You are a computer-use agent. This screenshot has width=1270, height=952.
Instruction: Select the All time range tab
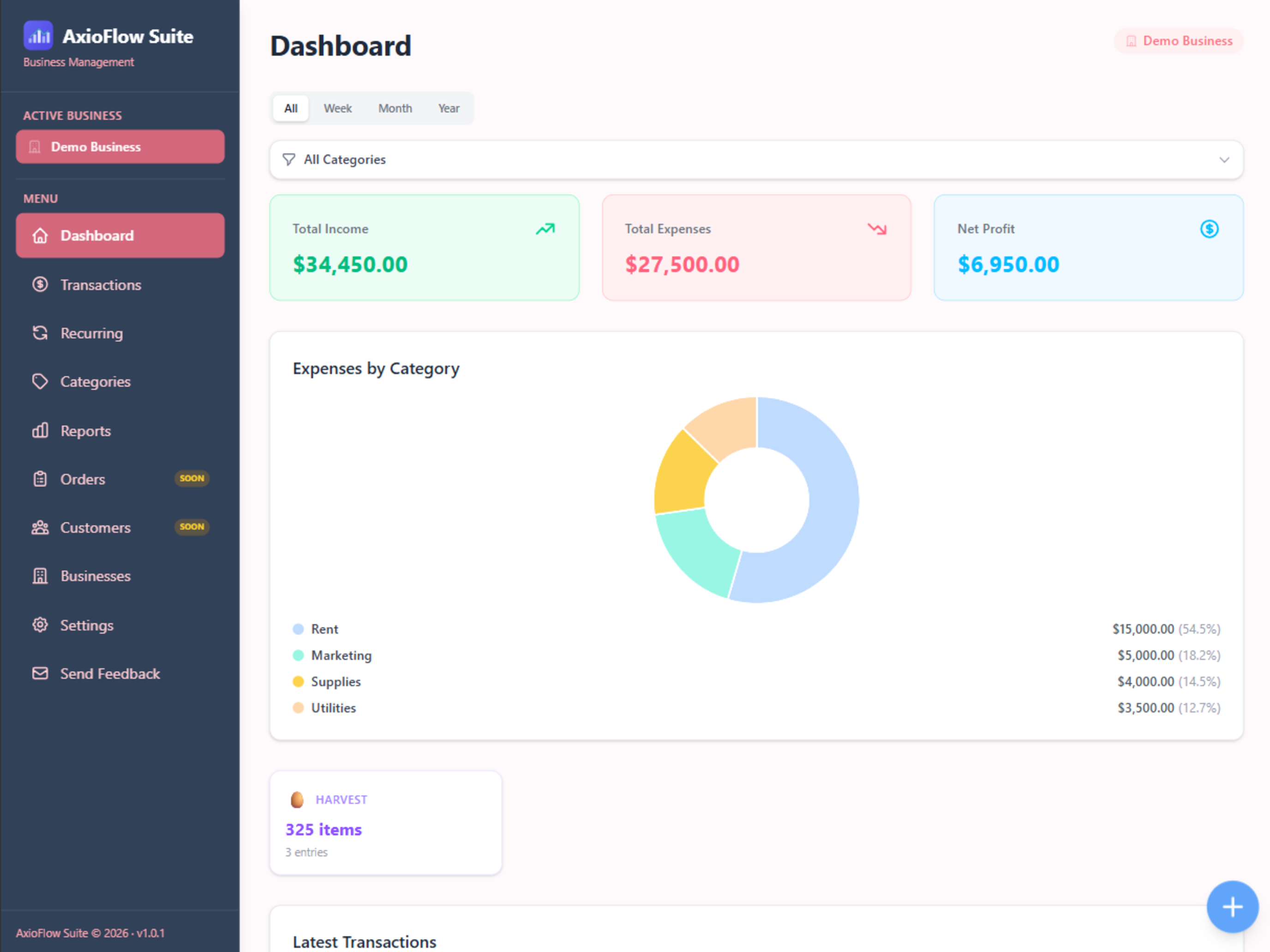[291, 108]
